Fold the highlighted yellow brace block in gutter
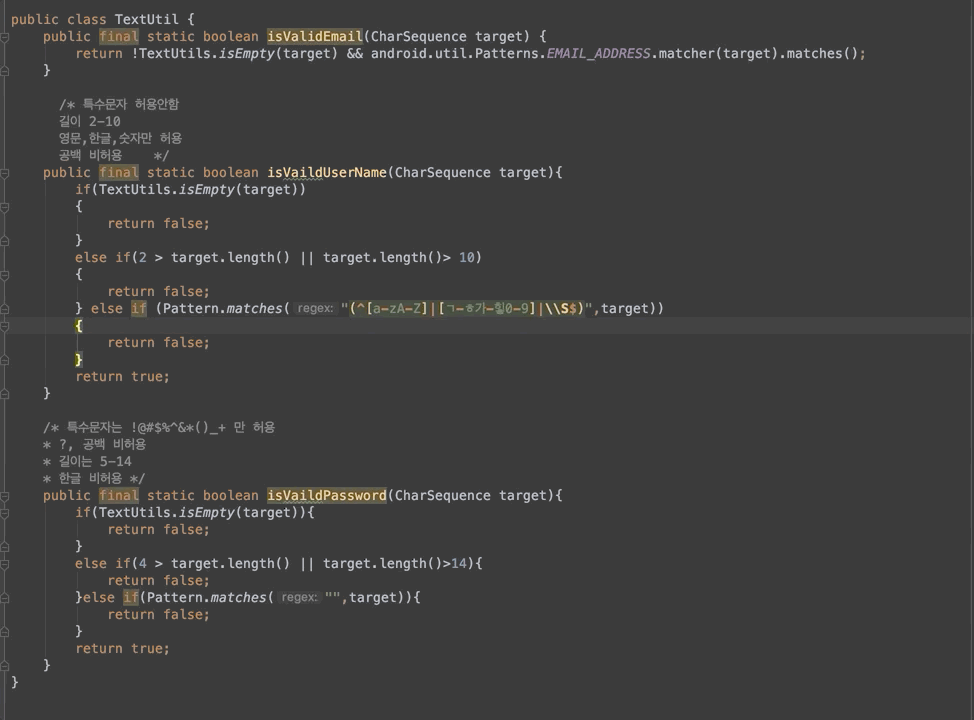The image size is (974, 720). pyautogui.click(x=4, y=326)
